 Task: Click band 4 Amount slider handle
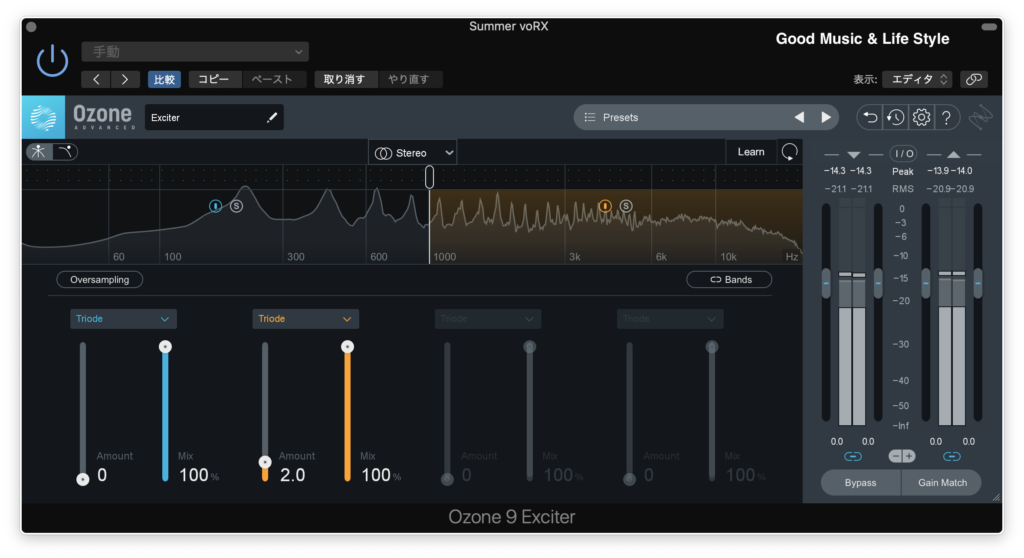630,480
